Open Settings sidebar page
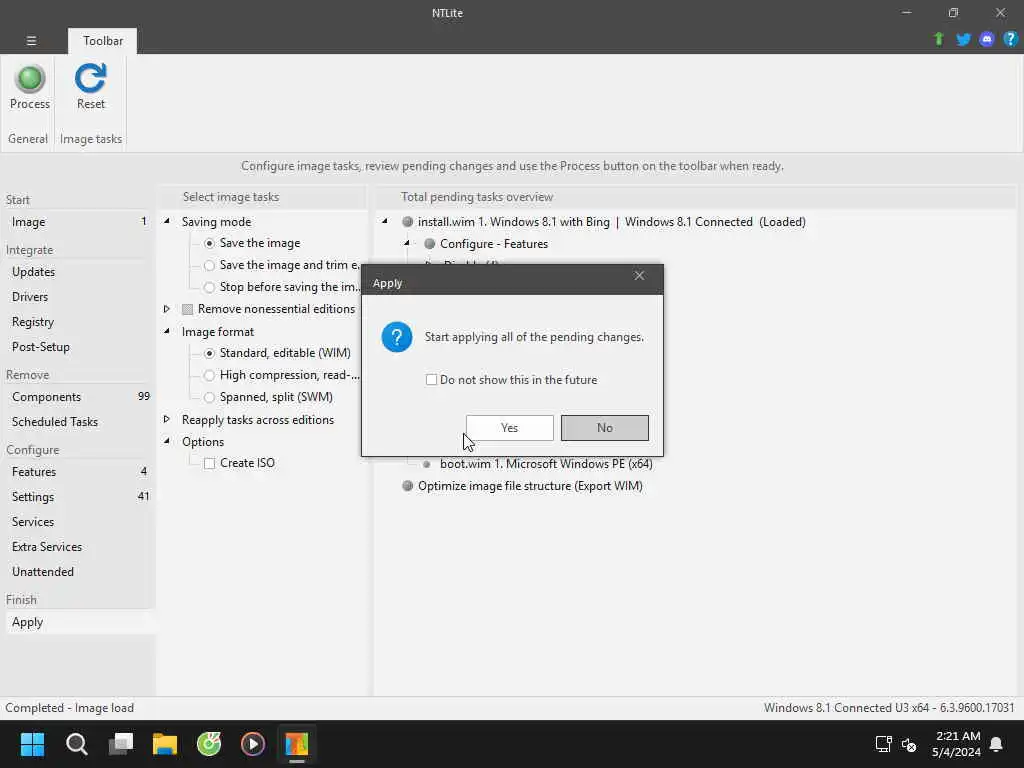Screen dimensions: 1024x768 pyautogui.click(x=78, y=497)
